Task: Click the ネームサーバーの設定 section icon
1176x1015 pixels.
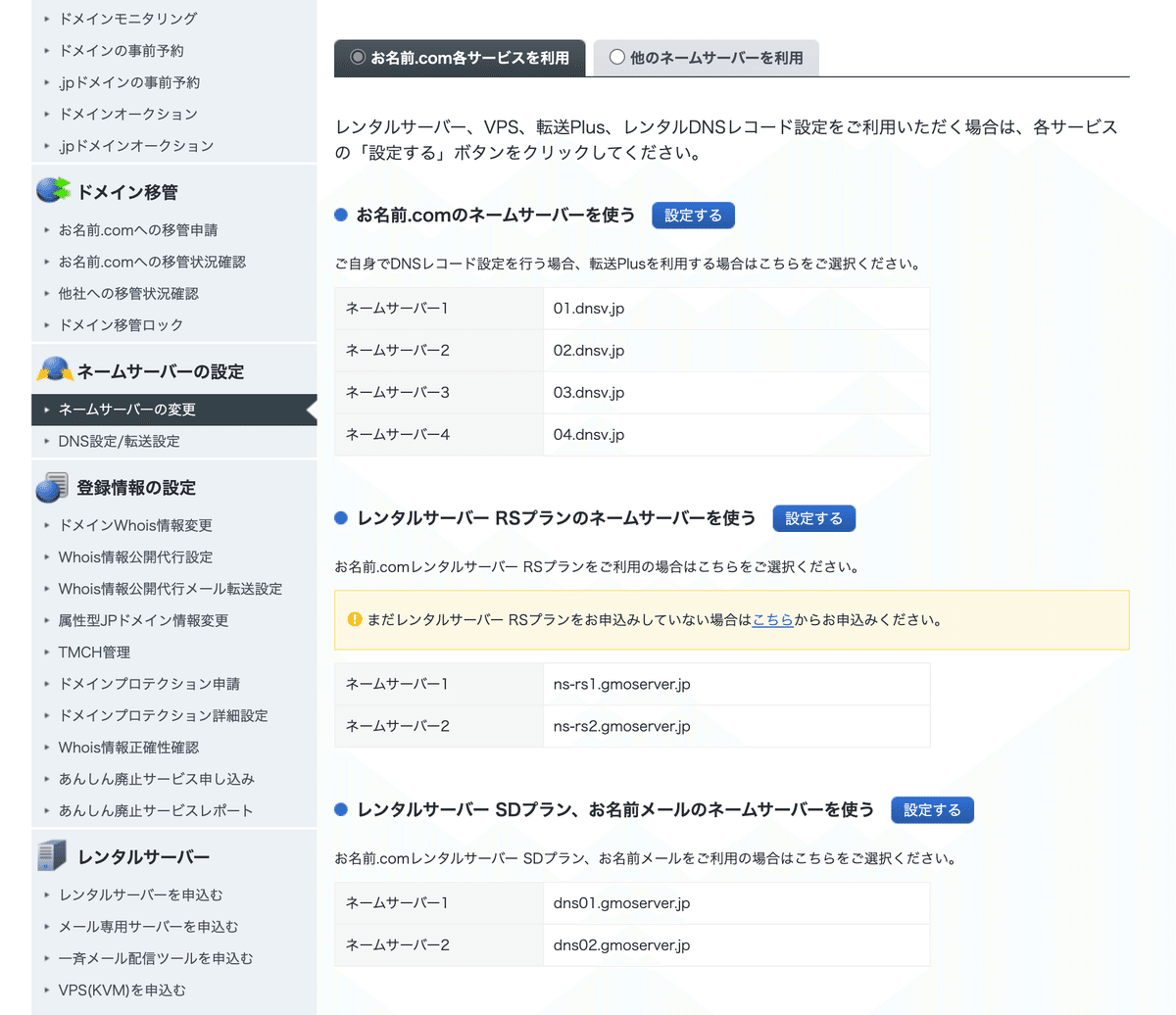Action: [x=55, y=370]
